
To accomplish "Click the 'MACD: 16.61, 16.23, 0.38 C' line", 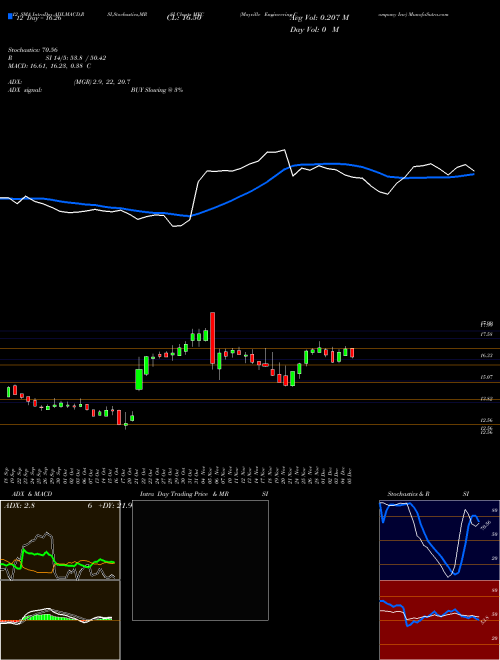I will coord(50,66).
